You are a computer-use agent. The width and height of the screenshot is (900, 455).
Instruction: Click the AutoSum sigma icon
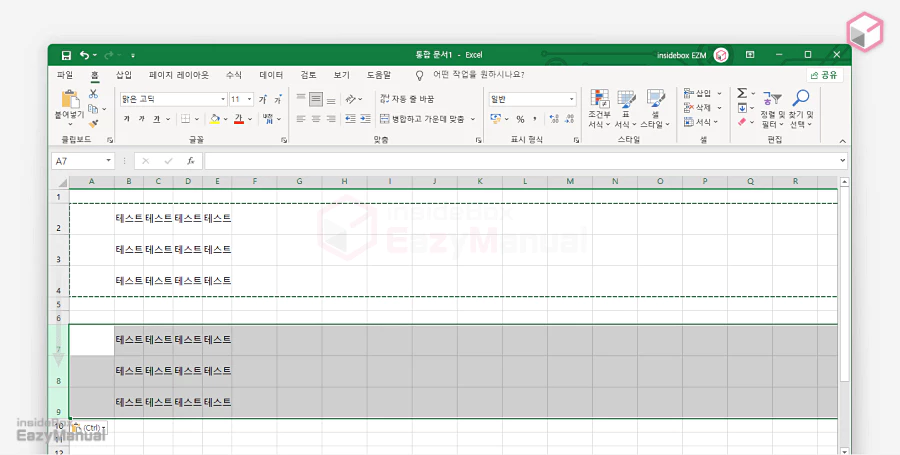coord(742,93)
